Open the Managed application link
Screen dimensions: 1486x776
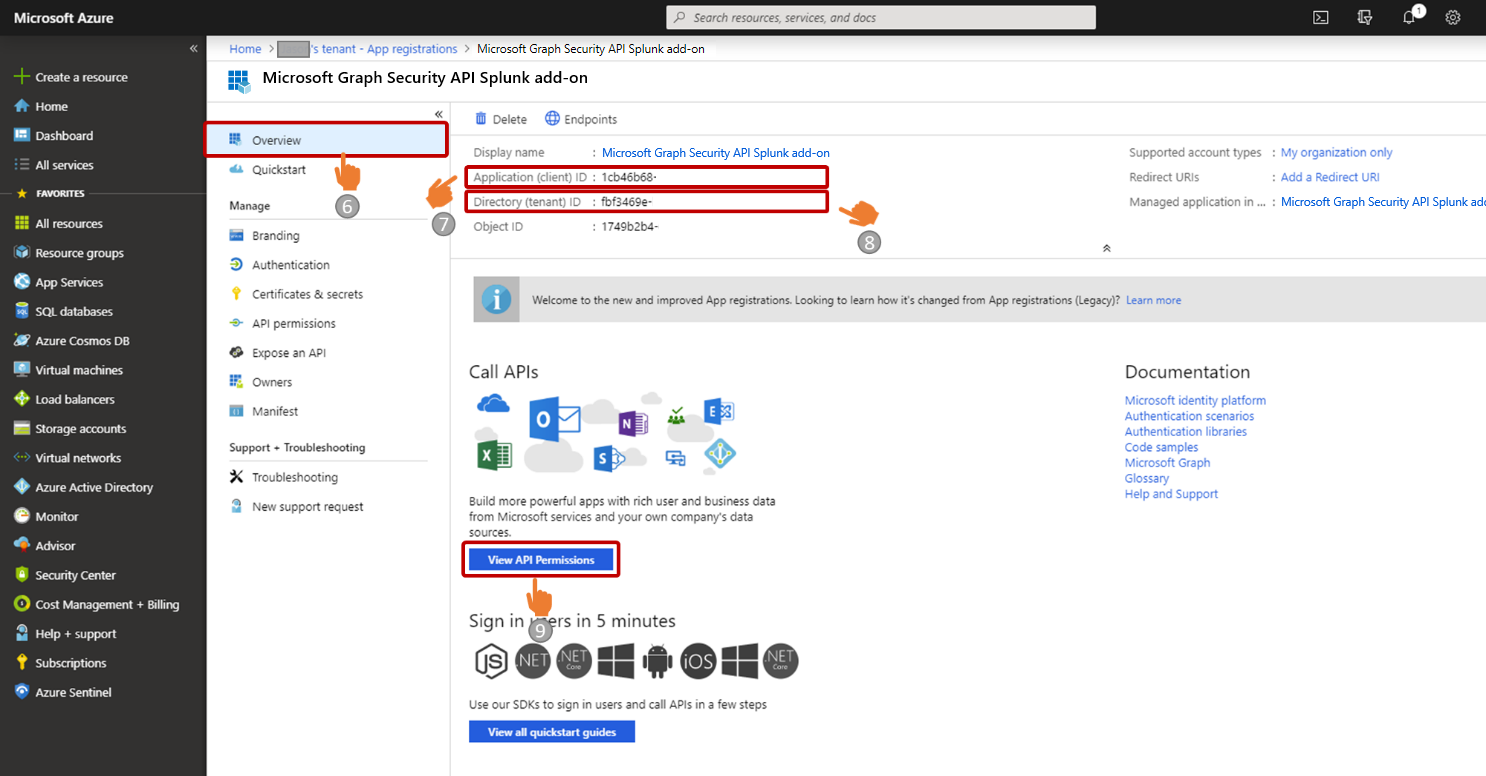pos(1383,202)
